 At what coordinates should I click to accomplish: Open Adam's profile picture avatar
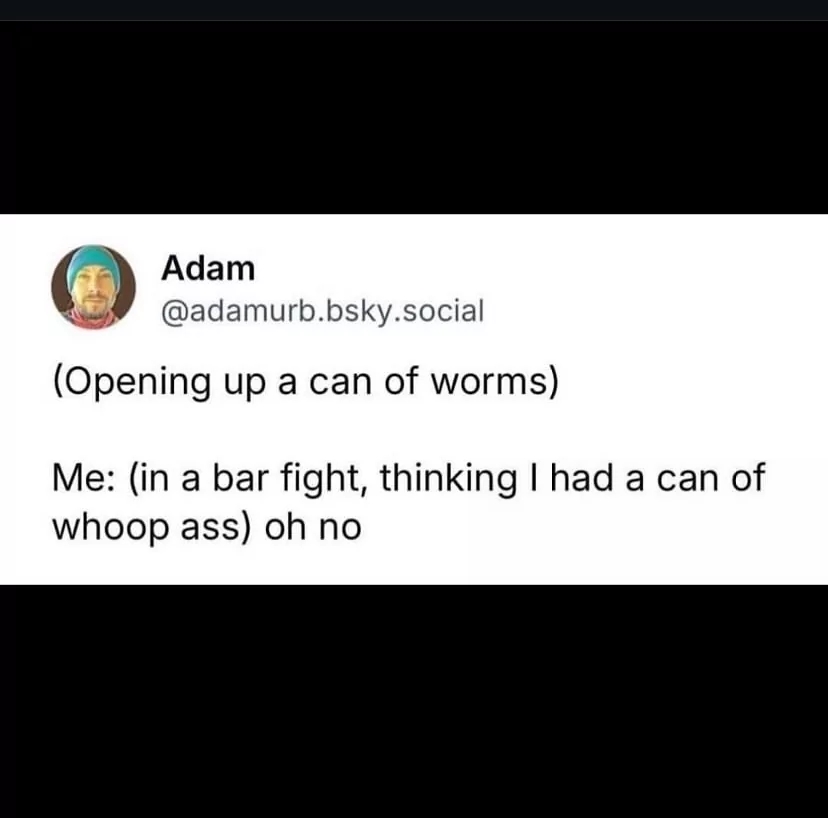click(x=93, y=287)
